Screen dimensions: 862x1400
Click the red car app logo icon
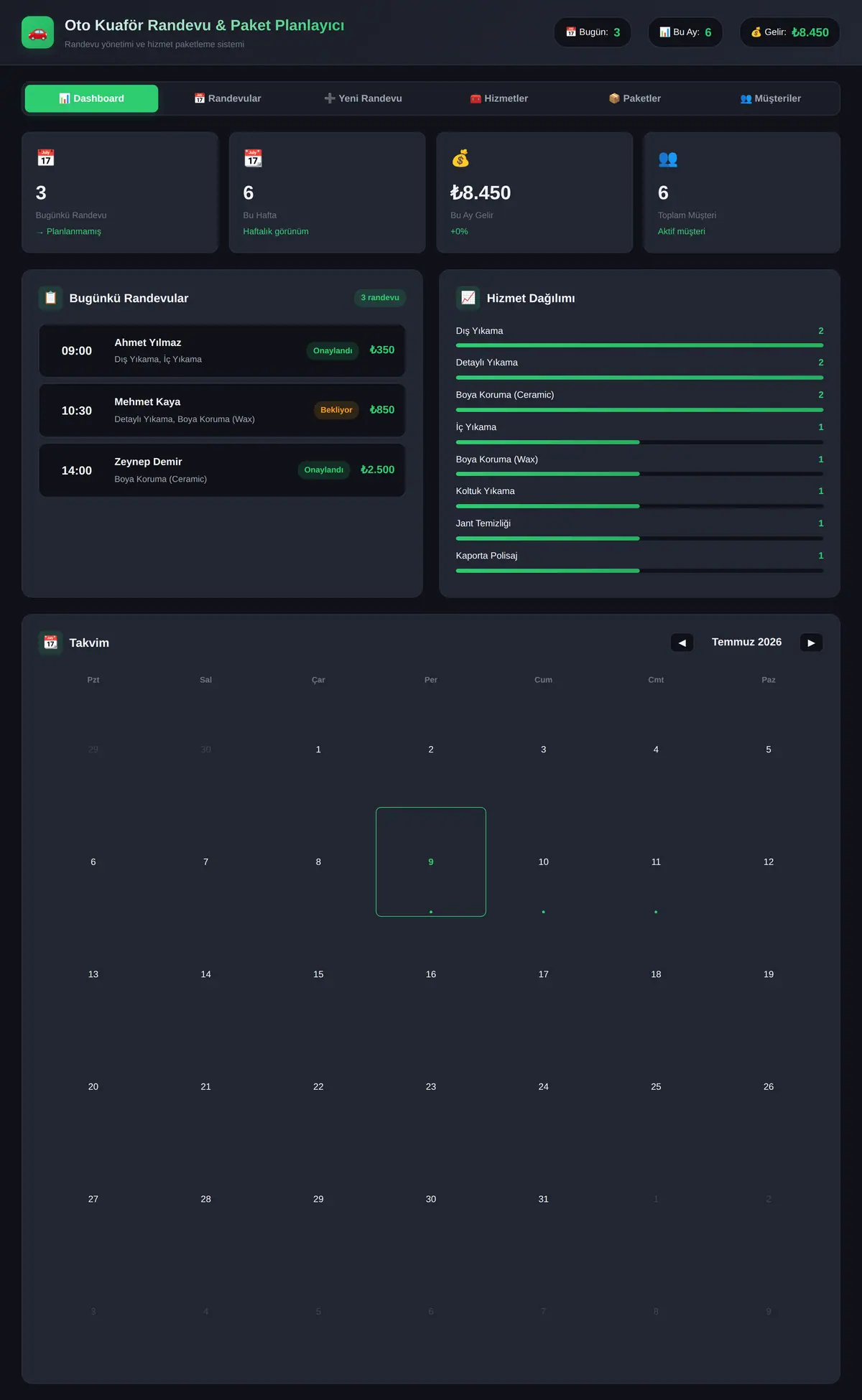point(37,32)
